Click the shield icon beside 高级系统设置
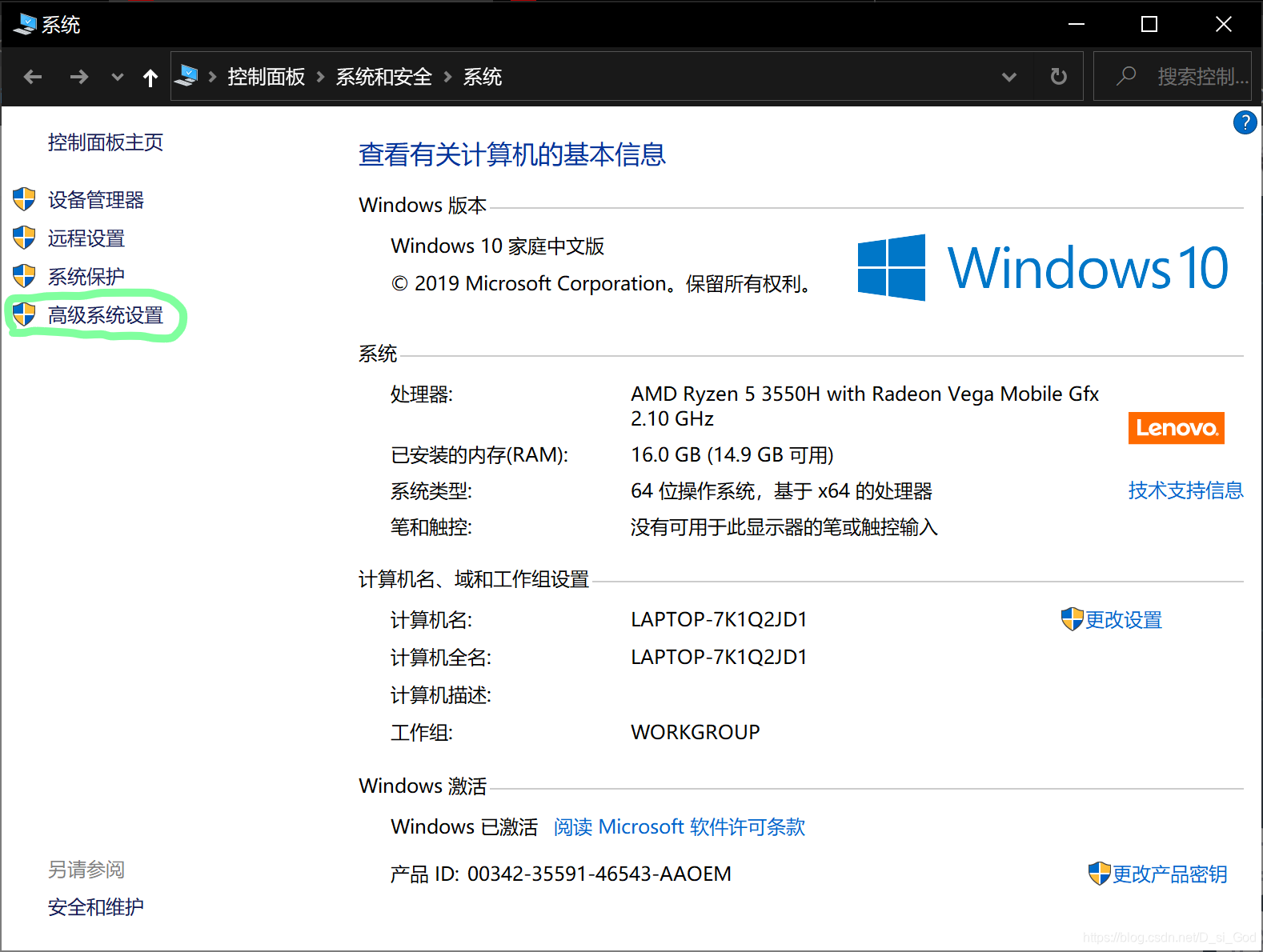The image size is (1263, 952). tap(24, 314)
